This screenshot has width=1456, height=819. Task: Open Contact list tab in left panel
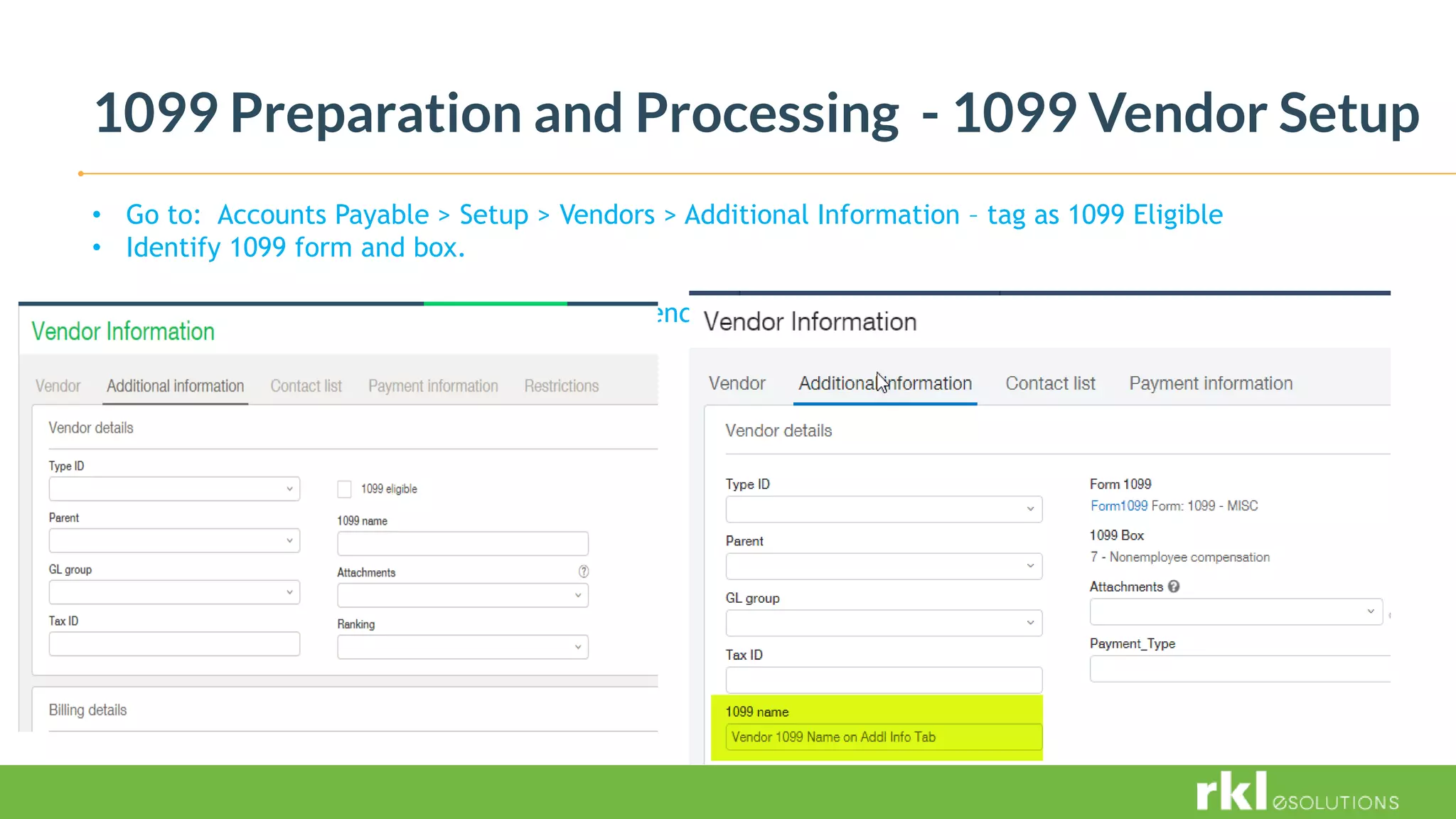306,386
